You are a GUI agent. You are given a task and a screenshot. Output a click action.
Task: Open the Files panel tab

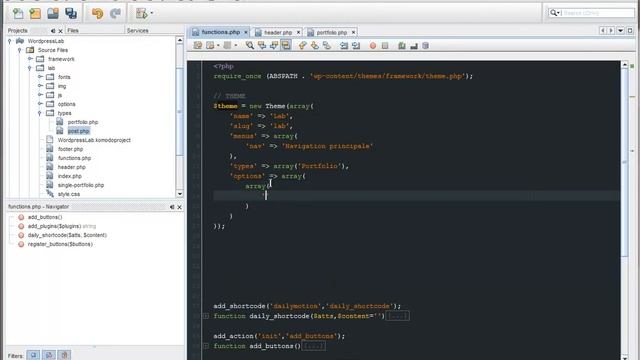coord(73,31)
